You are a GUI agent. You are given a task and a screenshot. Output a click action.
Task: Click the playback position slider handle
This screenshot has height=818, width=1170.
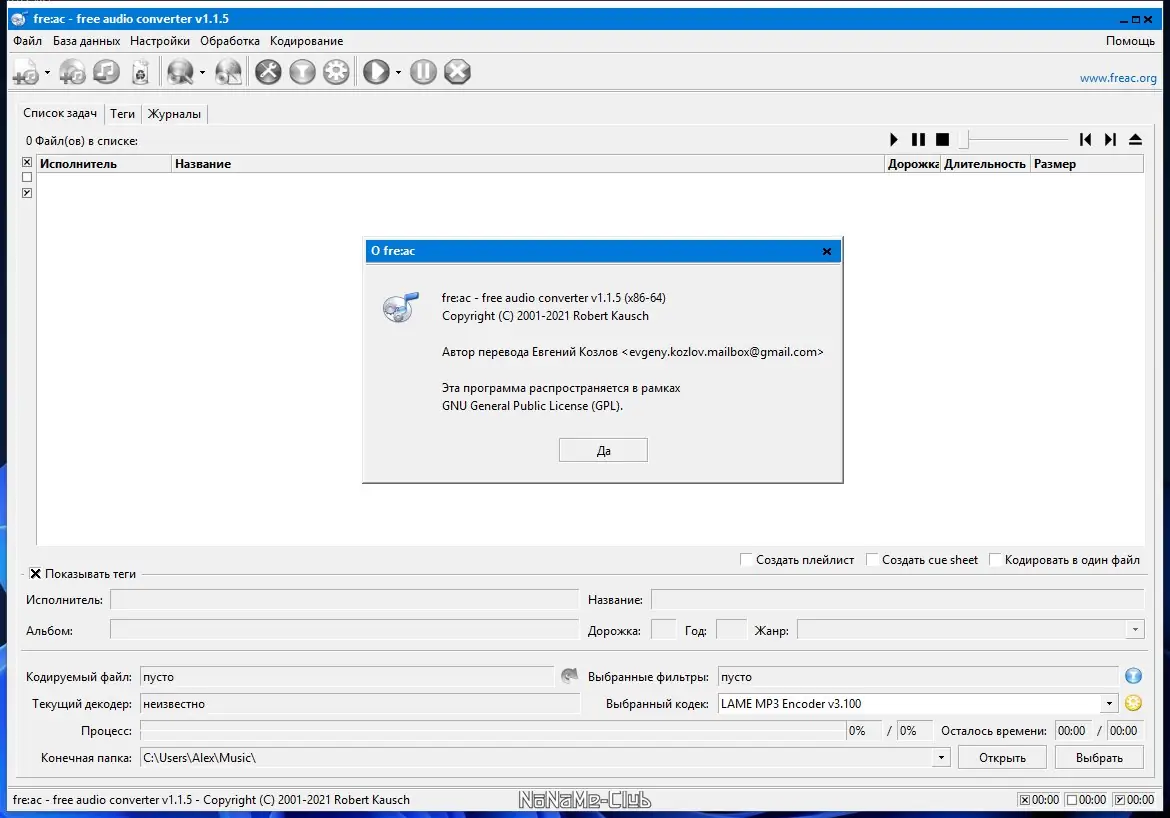pyautogui.click(x=963, y=140)
